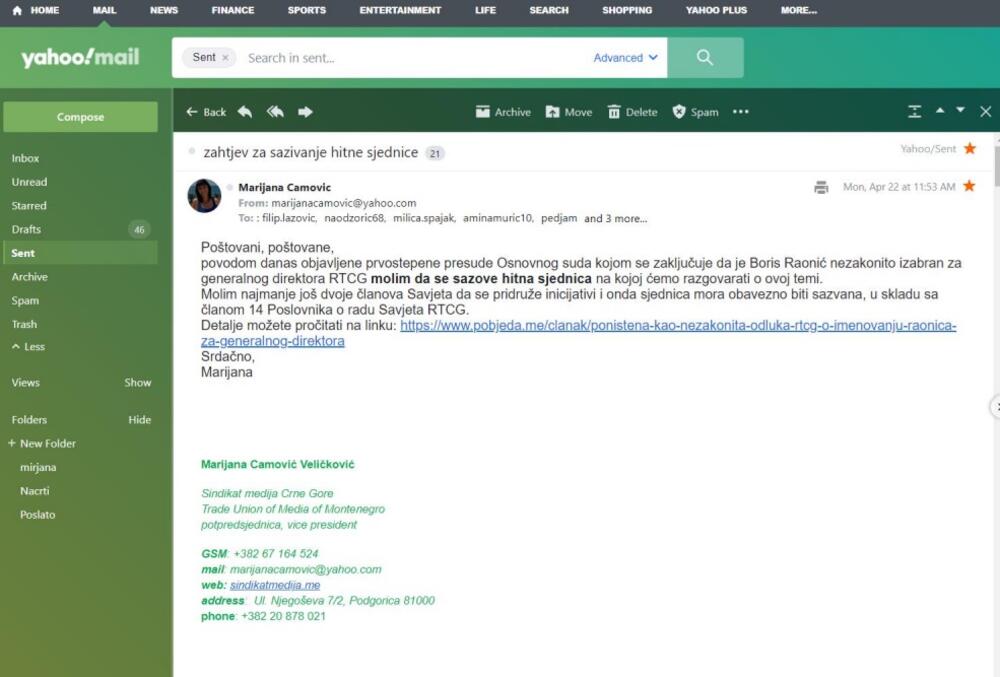This screenshot has height=677, width=1000.
Task: Remove the Sent search filter chip
Action: click(225, 58)
